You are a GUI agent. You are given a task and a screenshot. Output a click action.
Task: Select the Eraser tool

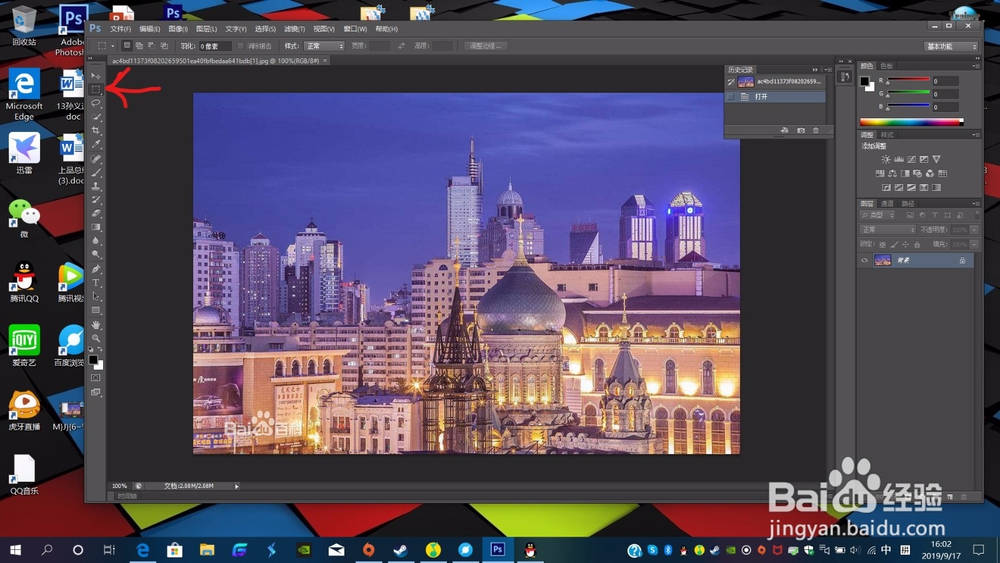coord(96,213)
